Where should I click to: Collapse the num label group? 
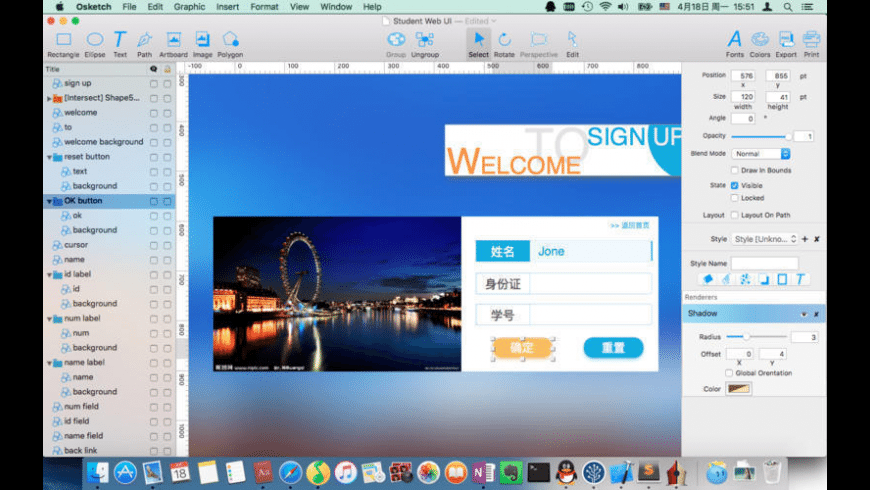[49, 319]
